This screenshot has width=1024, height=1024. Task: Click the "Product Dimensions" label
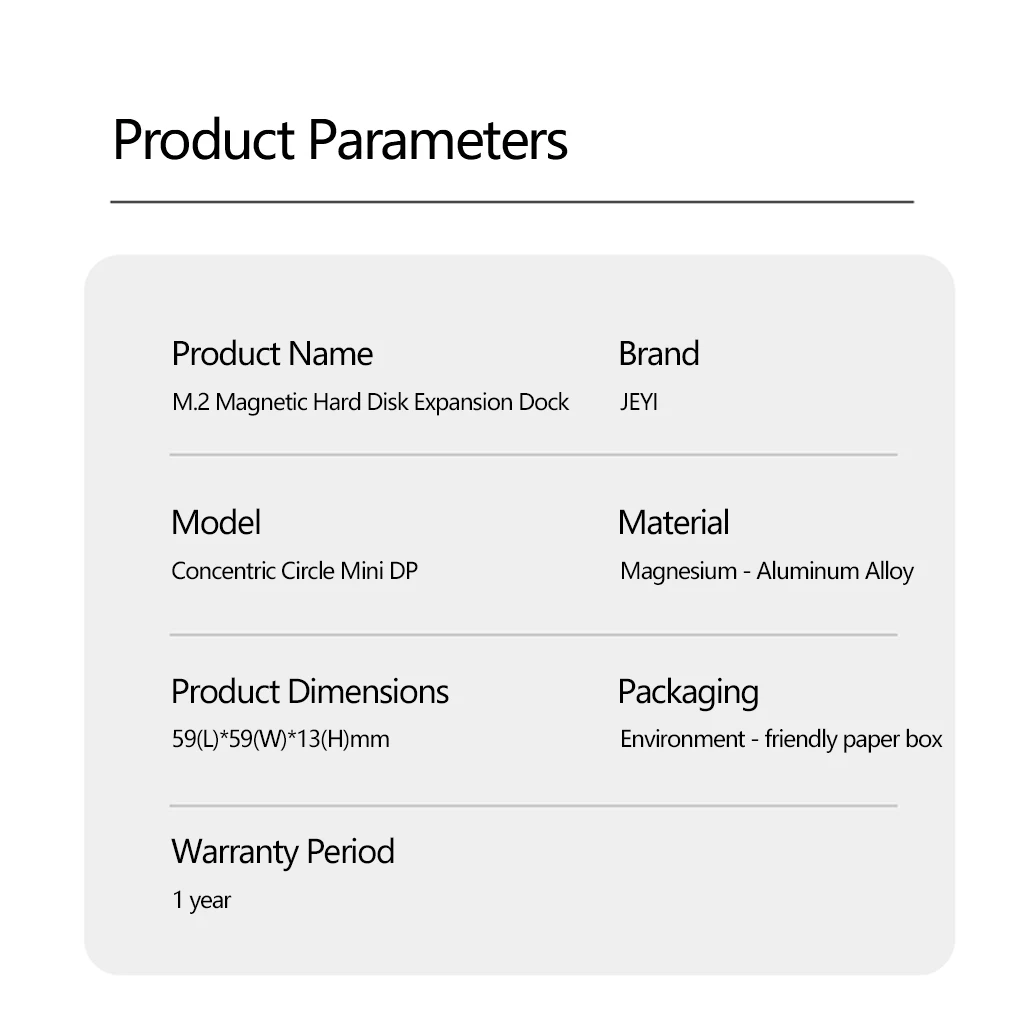point(310,692)
